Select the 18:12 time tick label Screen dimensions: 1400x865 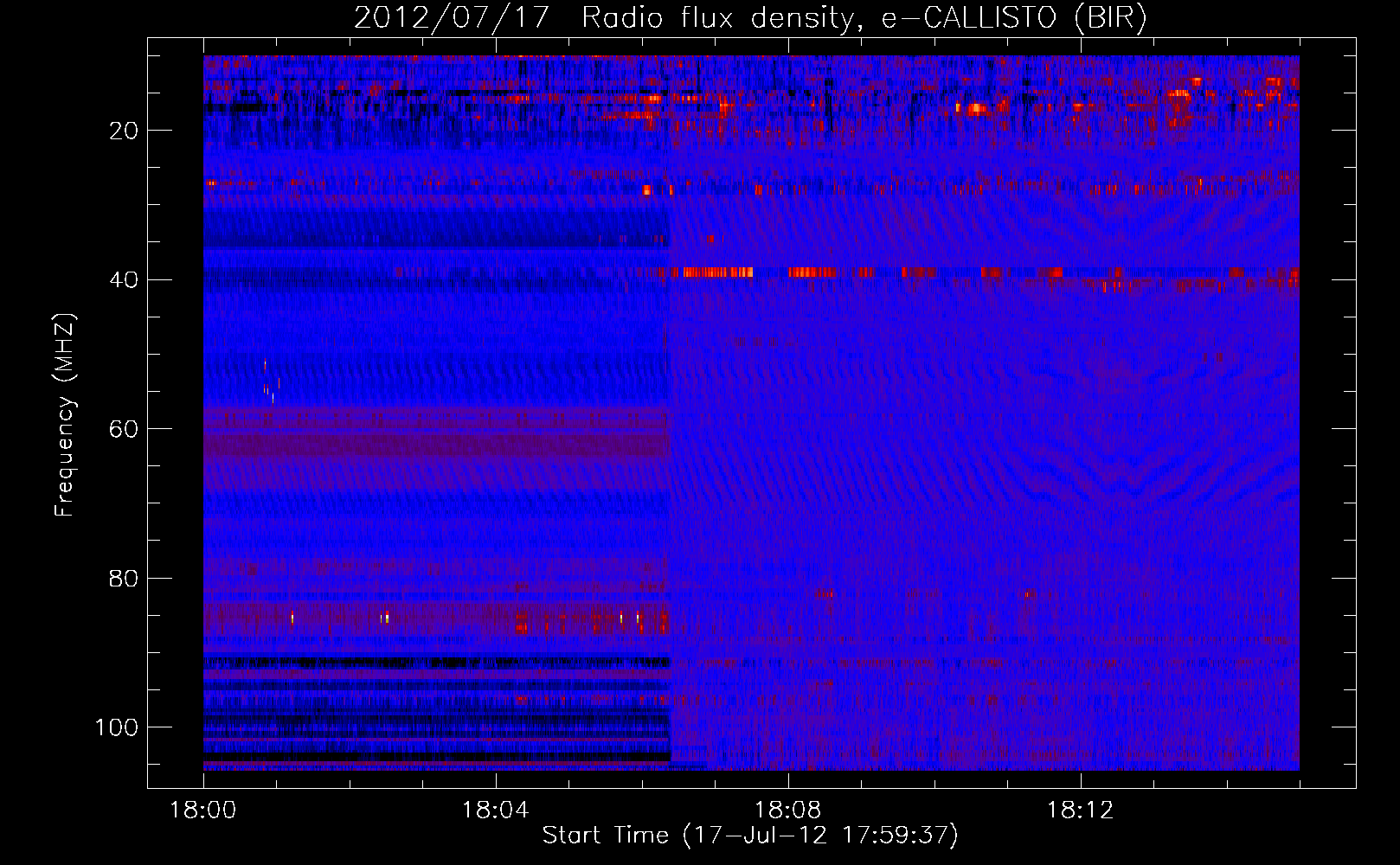1081,810
